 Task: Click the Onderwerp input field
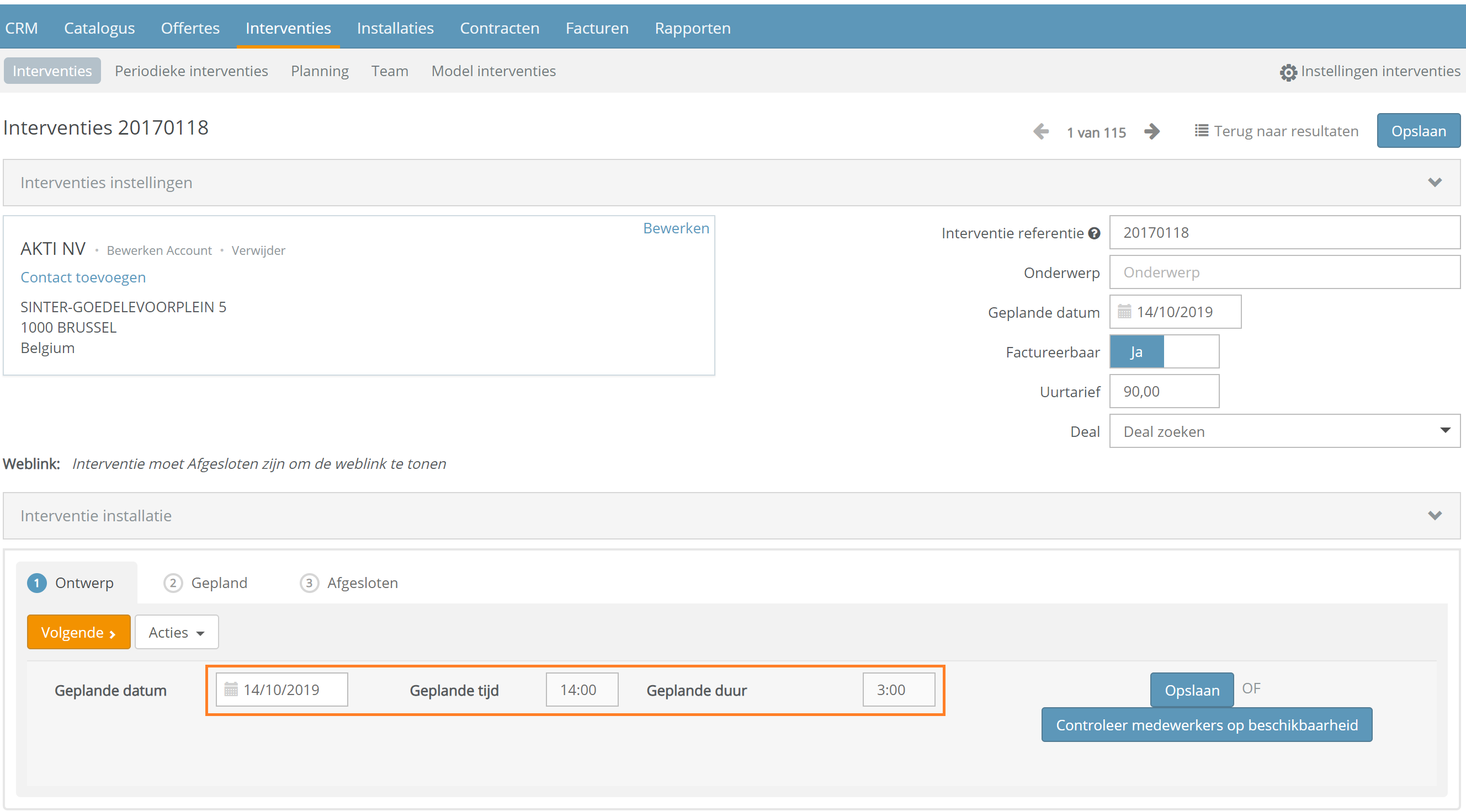[1284, 273]
